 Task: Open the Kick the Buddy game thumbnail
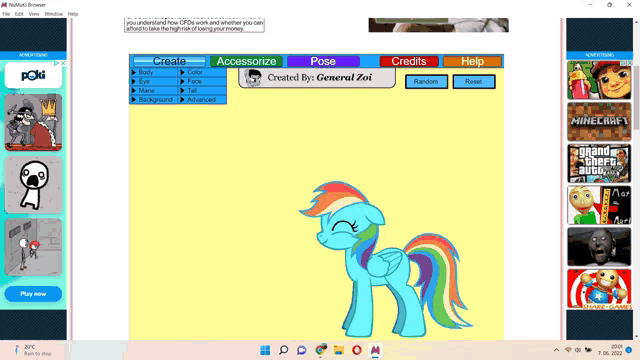pos(599,289)
